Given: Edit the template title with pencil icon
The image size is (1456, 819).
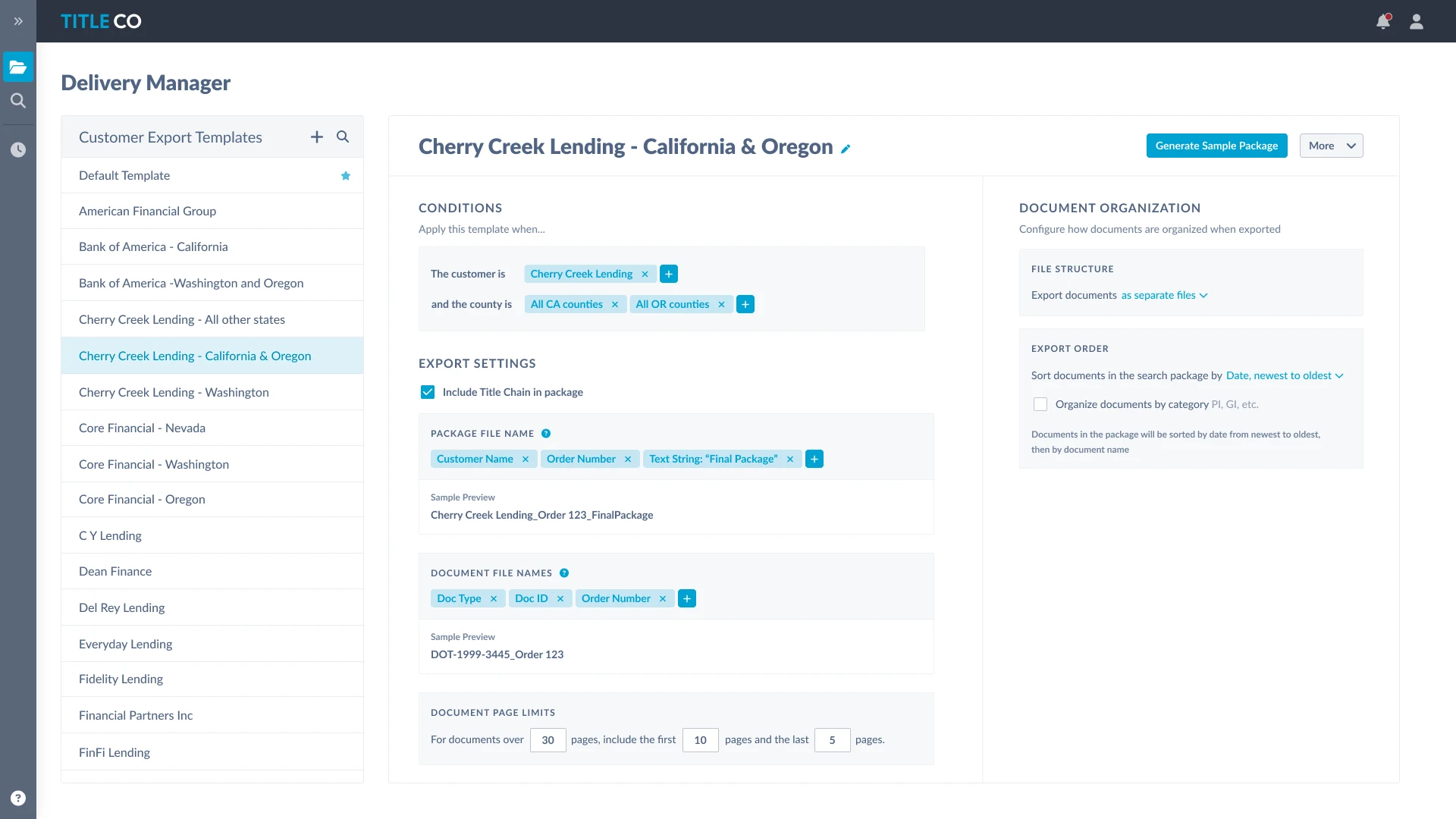Looking at the screenshot, I should tap(846, 149).
